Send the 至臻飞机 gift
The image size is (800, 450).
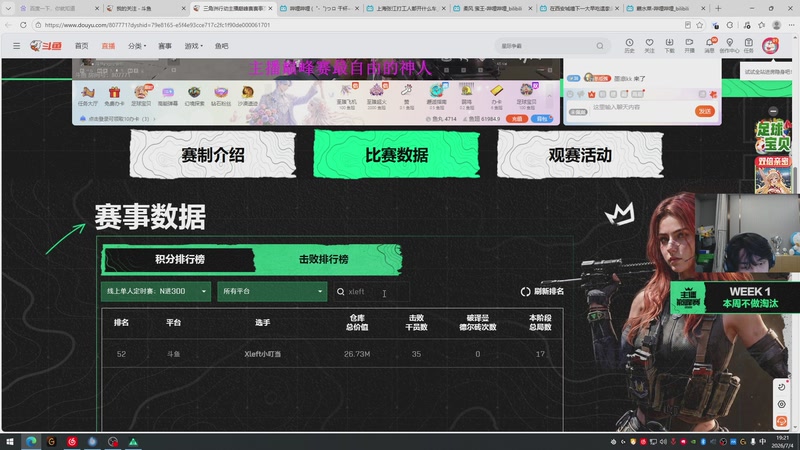pos(346,95)
